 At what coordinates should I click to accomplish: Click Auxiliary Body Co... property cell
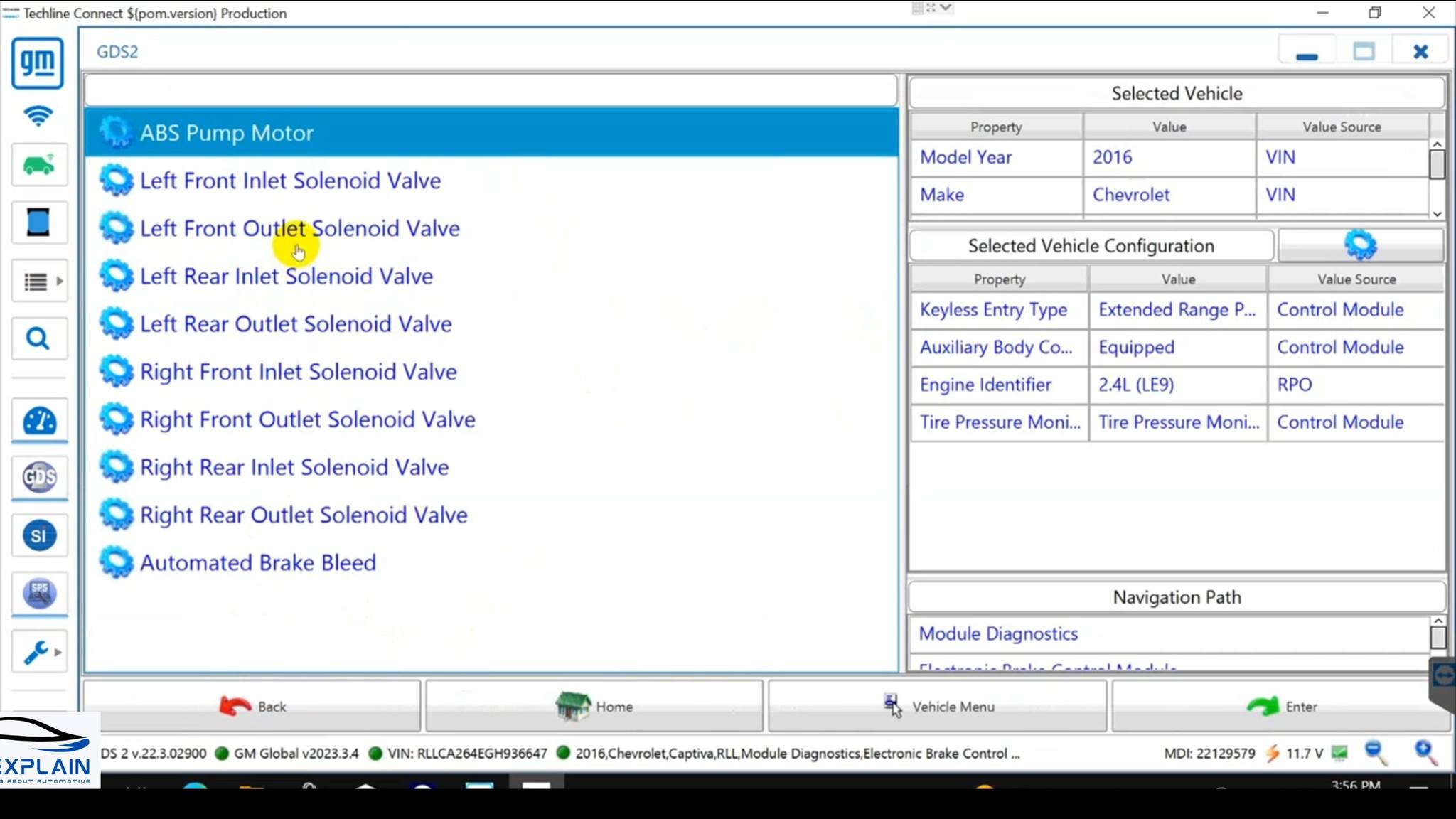pos(1000,348)
